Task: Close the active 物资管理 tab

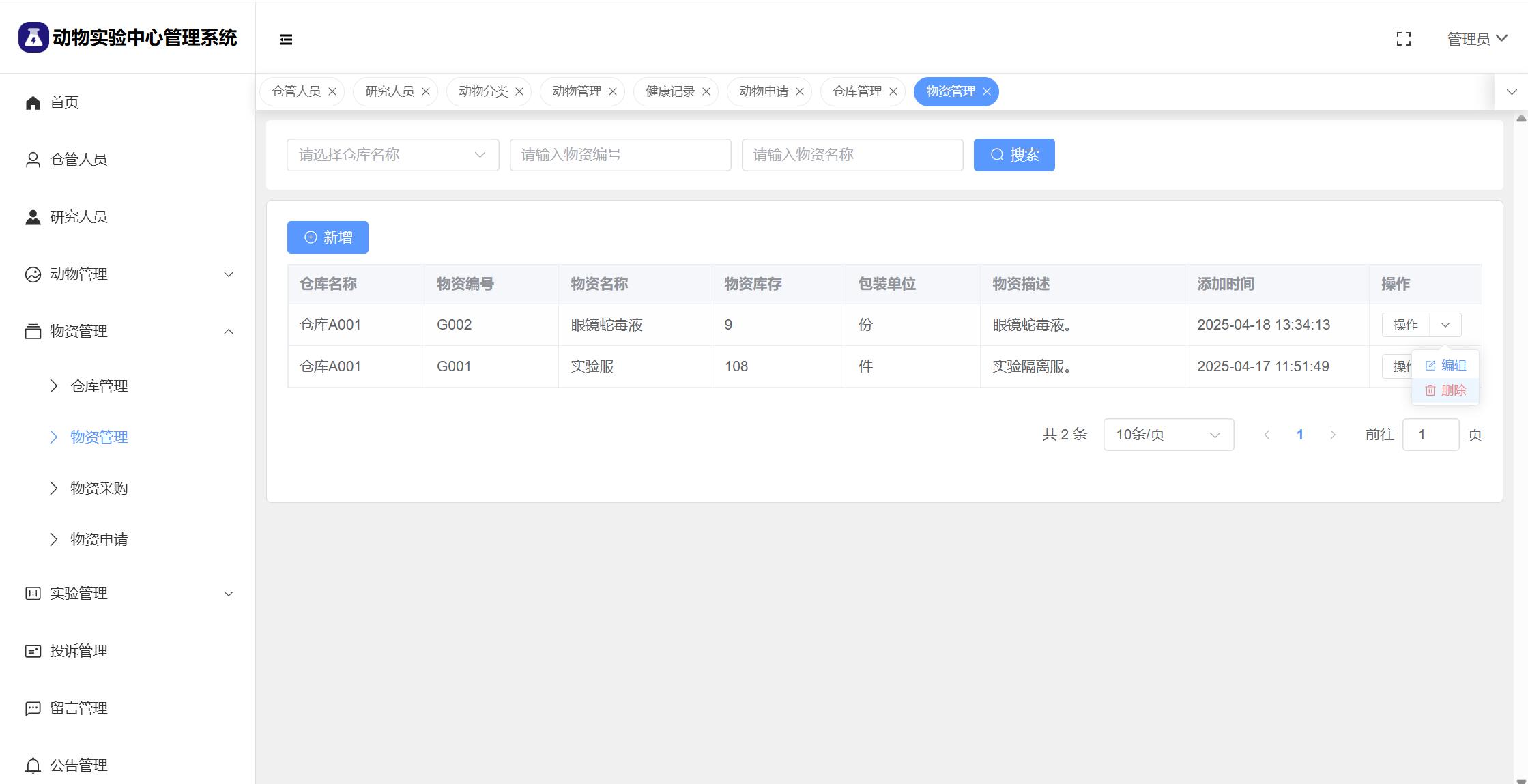Action: 987,91
